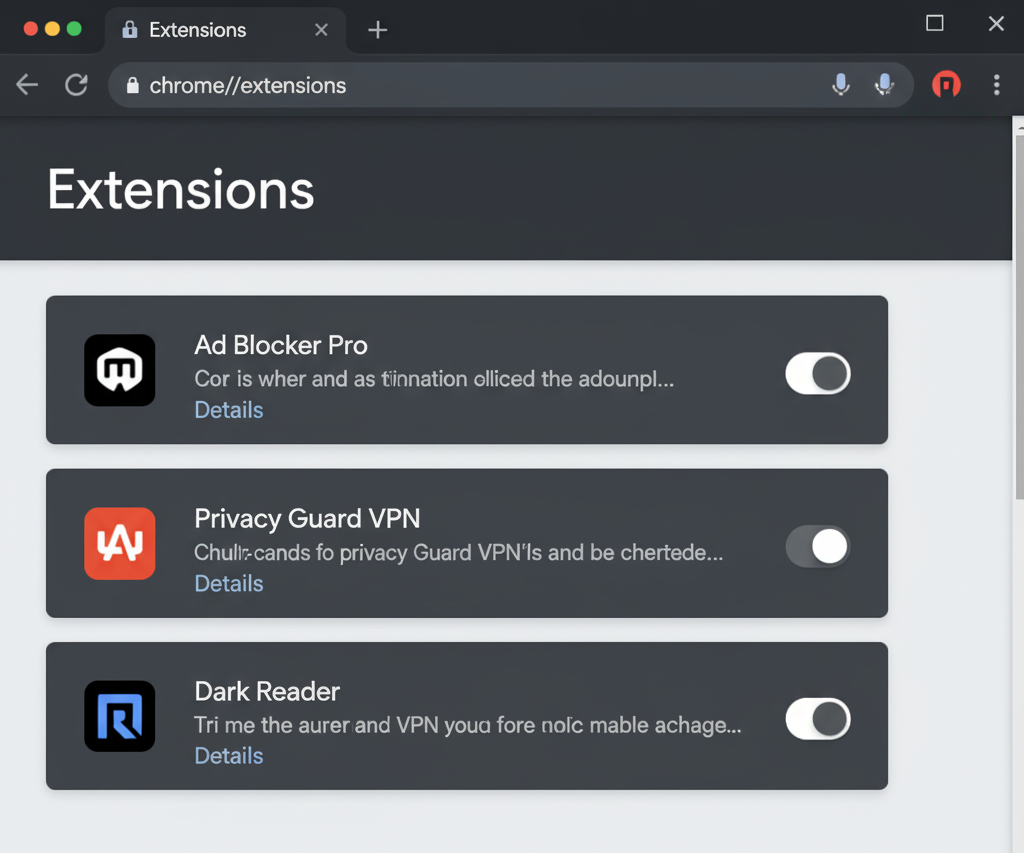Viewport: 1024px width, 853px height.
Task: Click the Privacy Guard VPN extension icon
Action: click(x=119, y=543)
